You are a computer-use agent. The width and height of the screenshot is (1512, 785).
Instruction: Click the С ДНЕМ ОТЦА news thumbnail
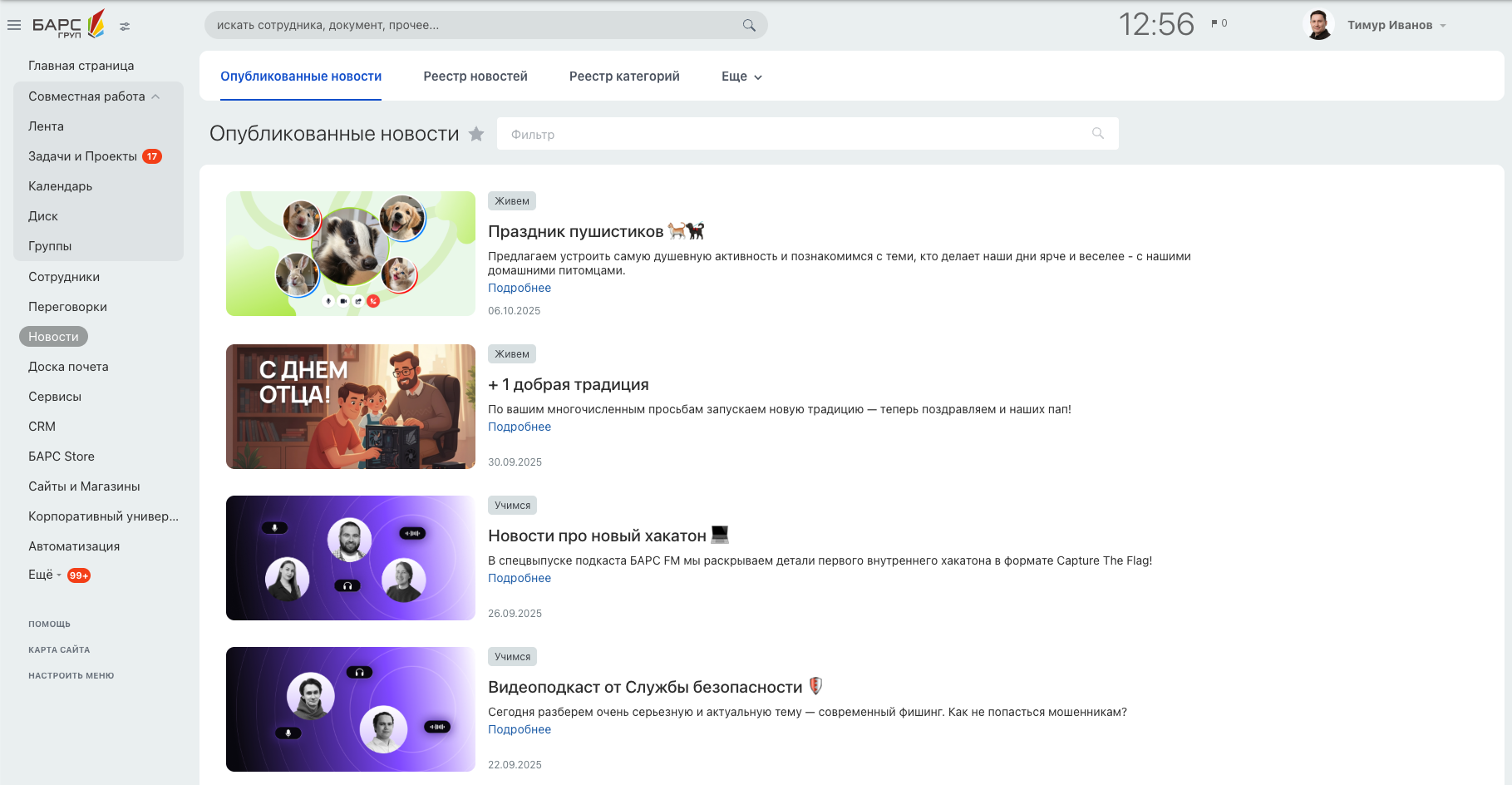click(x=350, y=407)
